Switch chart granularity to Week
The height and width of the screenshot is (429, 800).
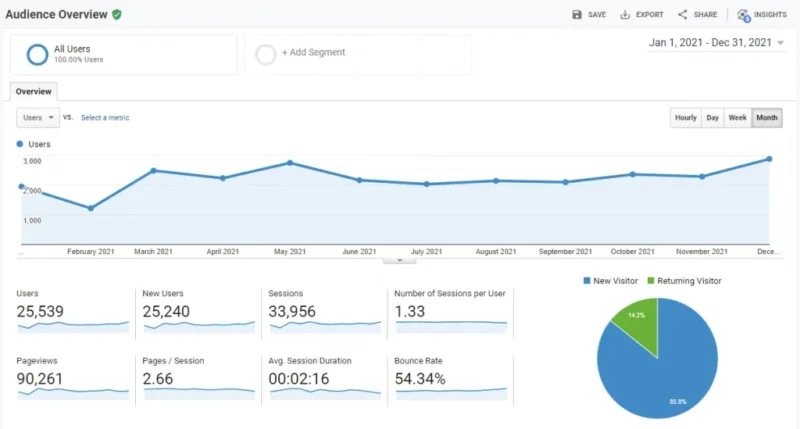pos(737,118)
